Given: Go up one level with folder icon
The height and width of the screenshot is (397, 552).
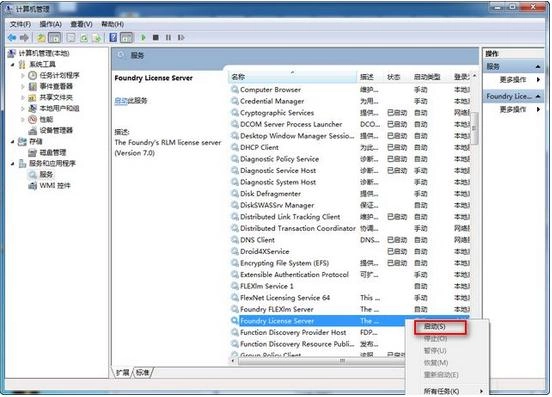Looking at the screenshot, I should coord(41,37).
